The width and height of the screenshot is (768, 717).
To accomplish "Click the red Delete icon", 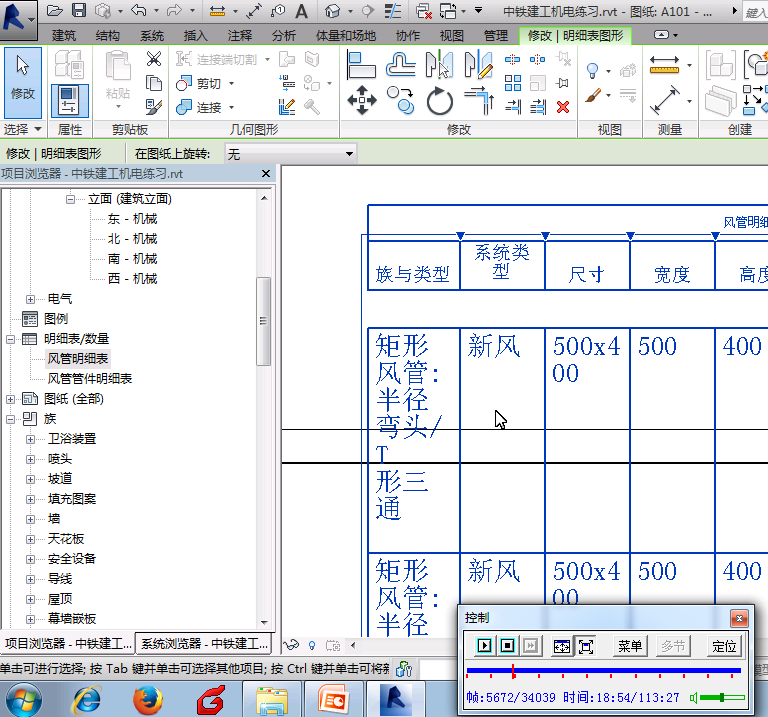I will pos(563,106).
